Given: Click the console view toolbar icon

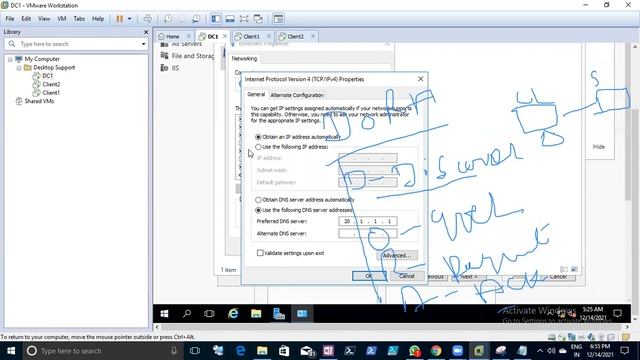Looking at the screenshot, I should (278, 19).
